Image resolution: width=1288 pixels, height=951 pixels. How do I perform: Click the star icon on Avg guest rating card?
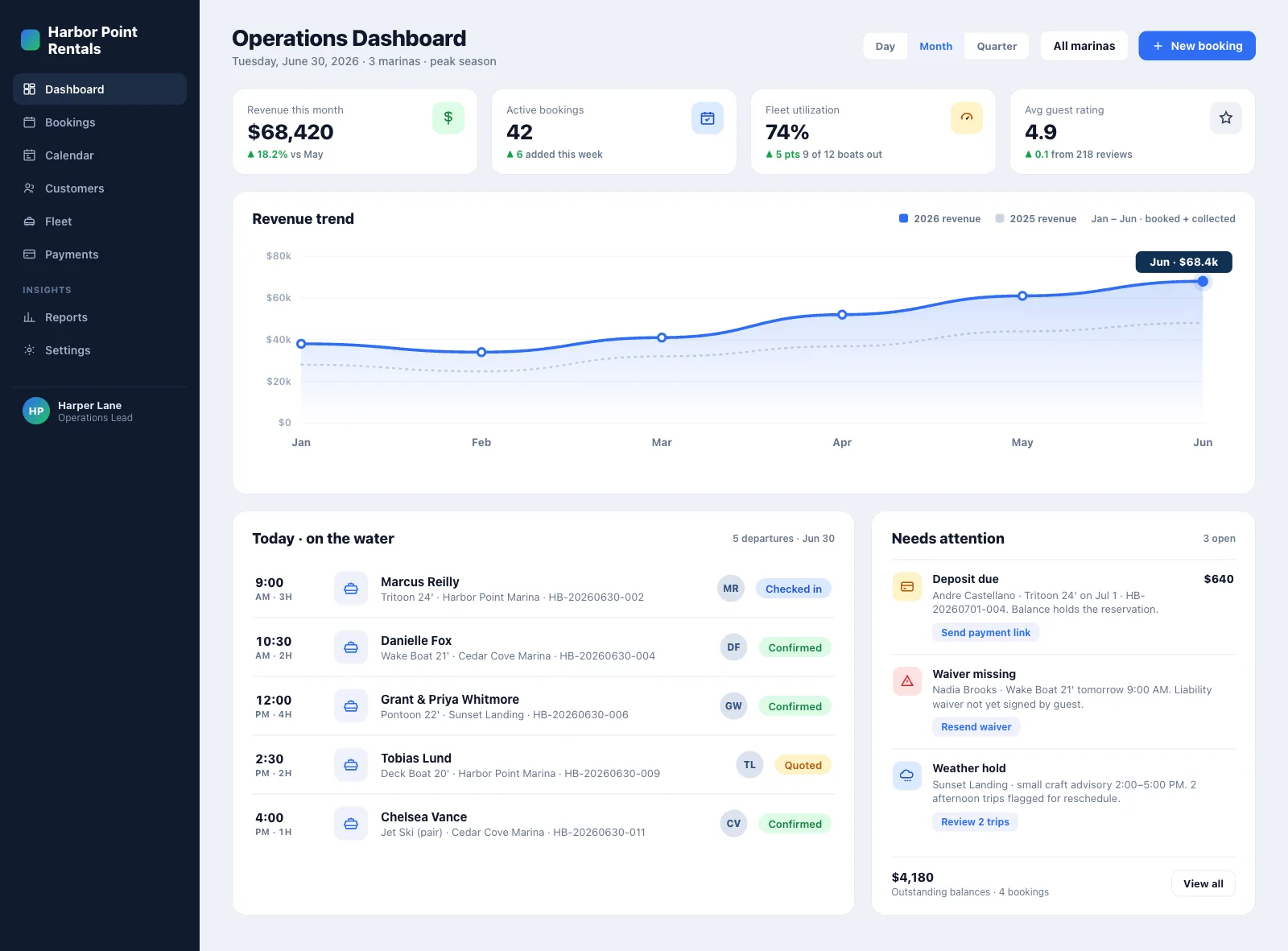1226,118
